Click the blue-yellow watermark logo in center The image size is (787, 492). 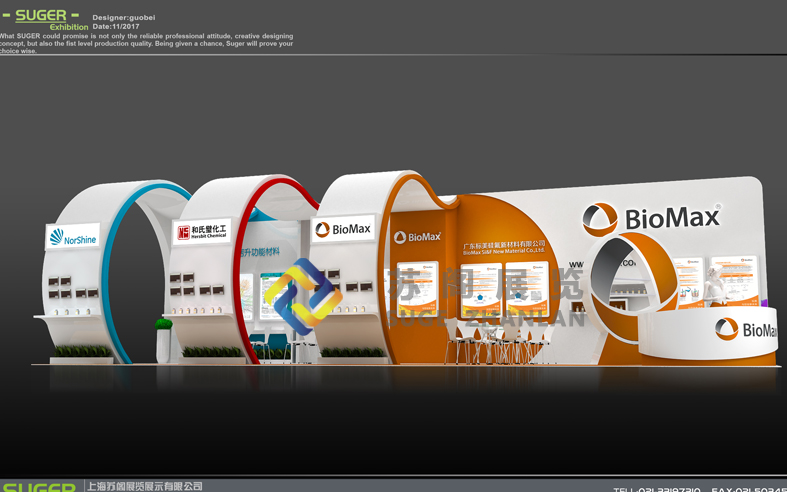[x=302, y=296]
